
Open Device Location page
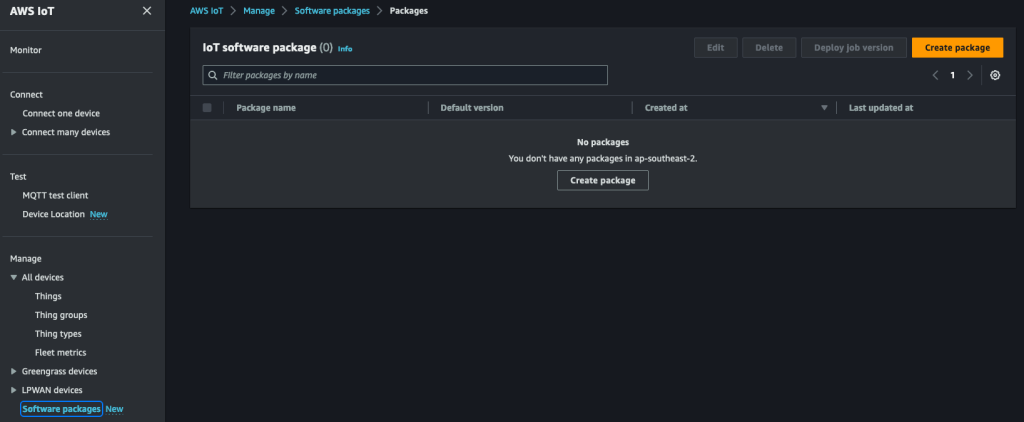click(54, 214)
